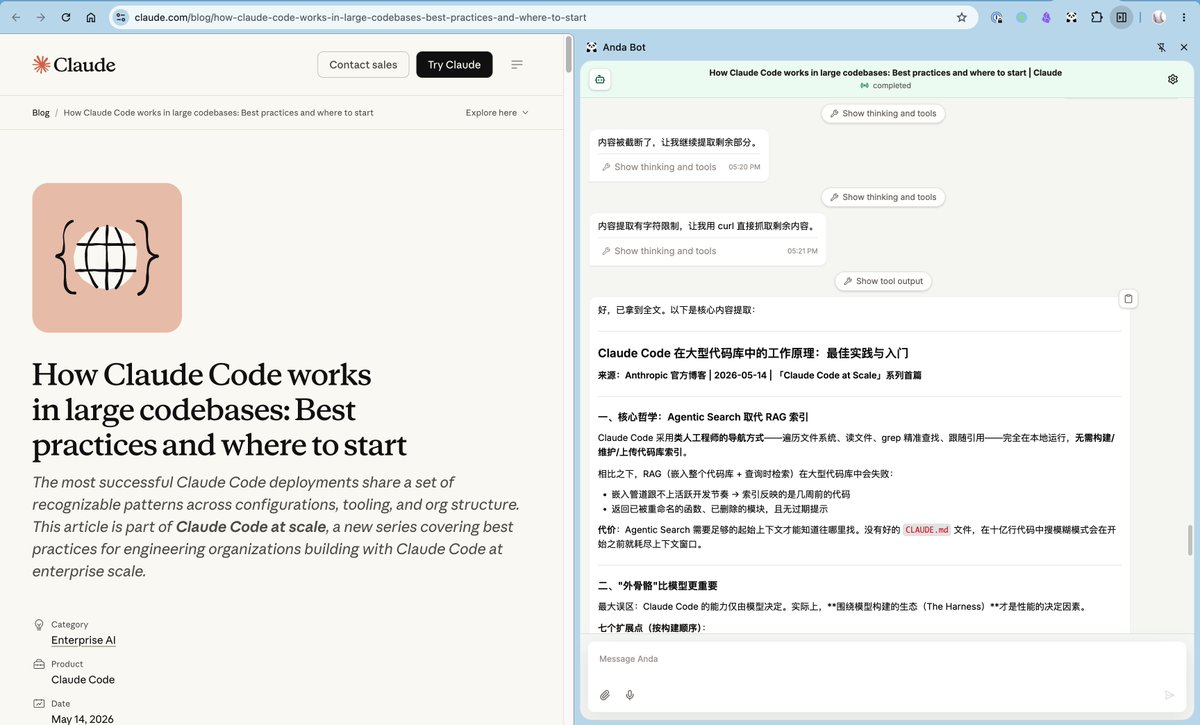Viewport: 1200px width, 725px height.
Task: Click the globe-in-braces hero thumbnail
Action: tap(107, 258)
